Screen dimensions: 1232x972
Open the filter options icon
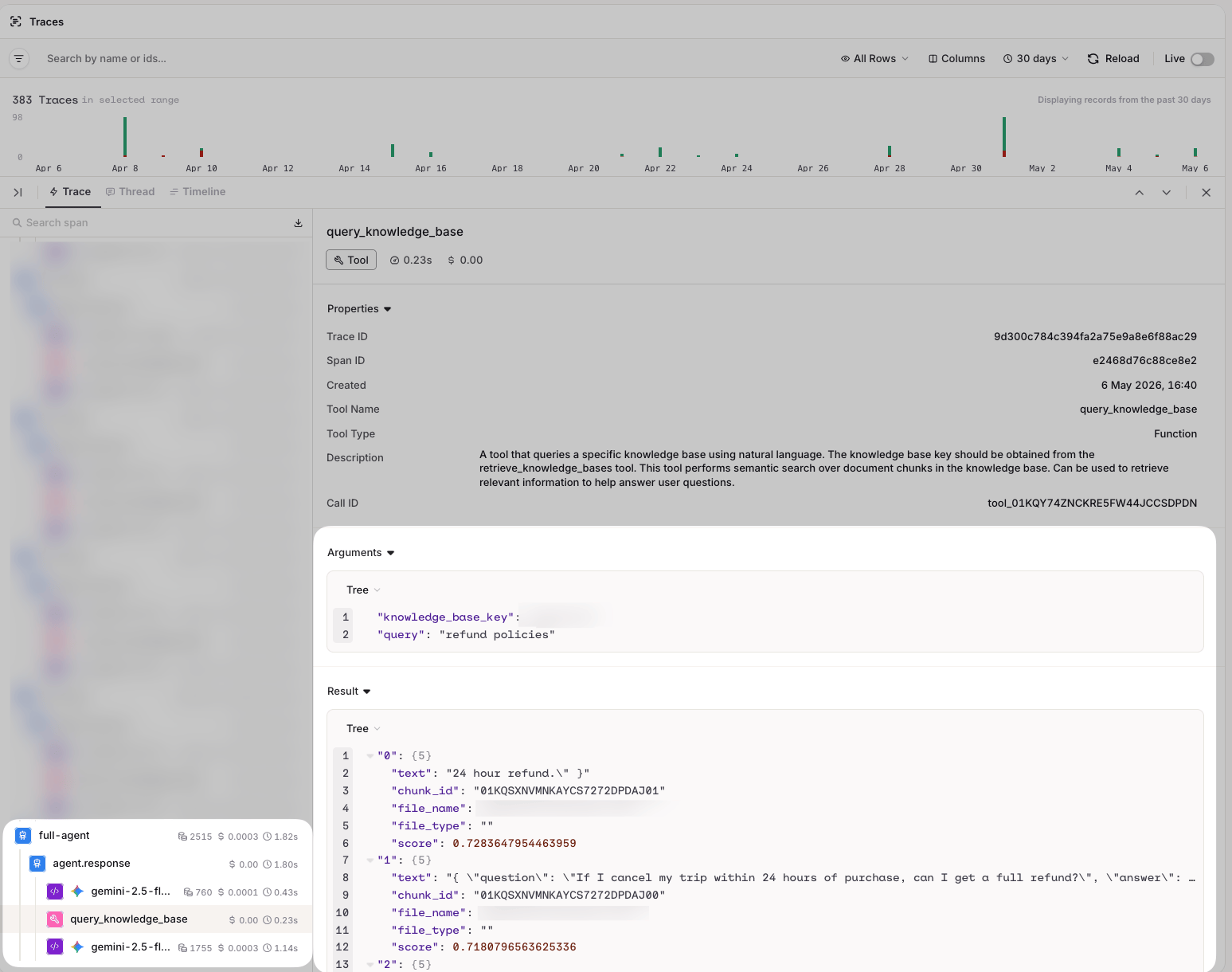pos(19,59)
